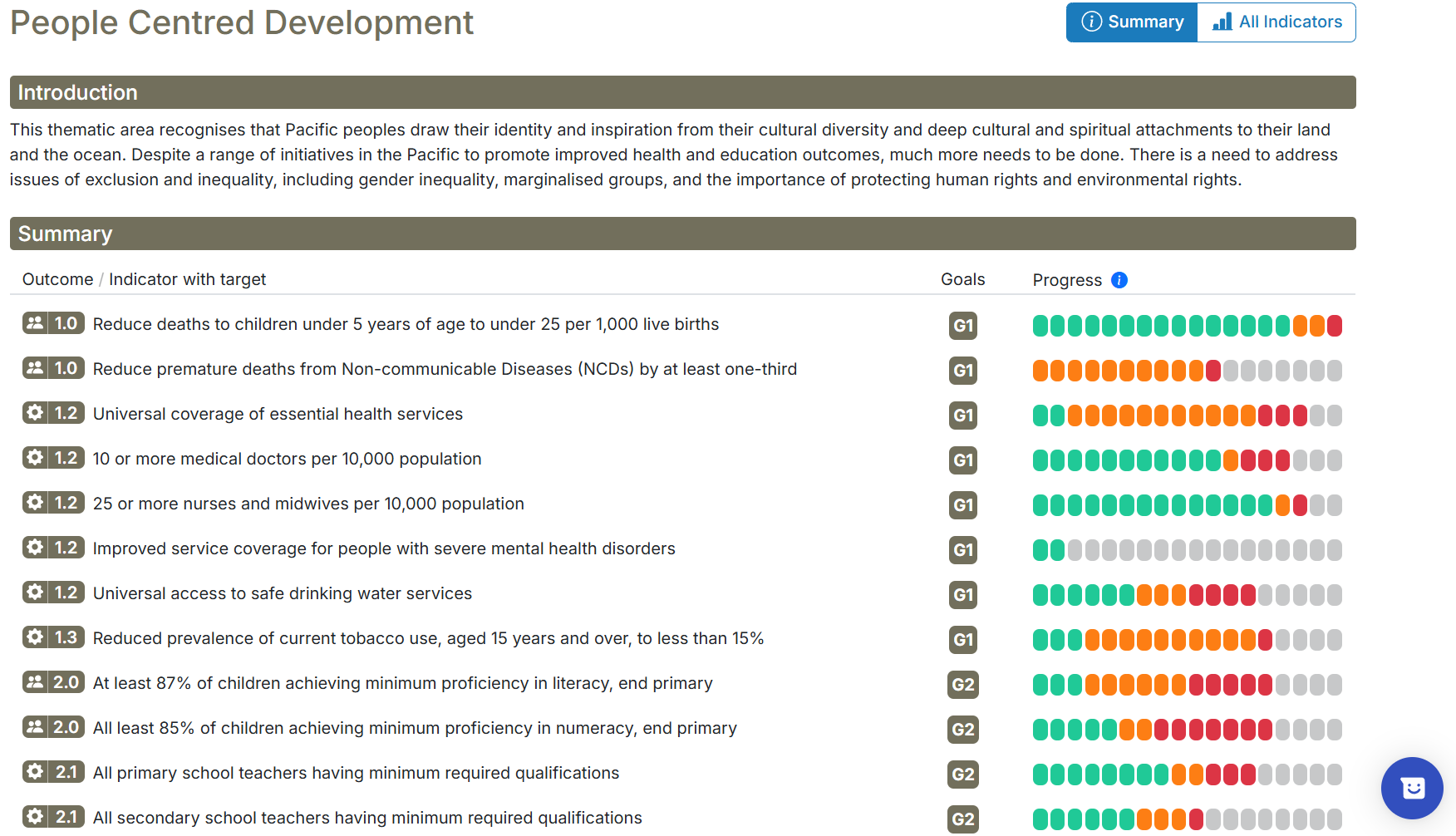The height and width of the screenshot is (836, 1456).
Task: Click the 1.2 gear badge for essential health services
Action: (x=53, y=413)
